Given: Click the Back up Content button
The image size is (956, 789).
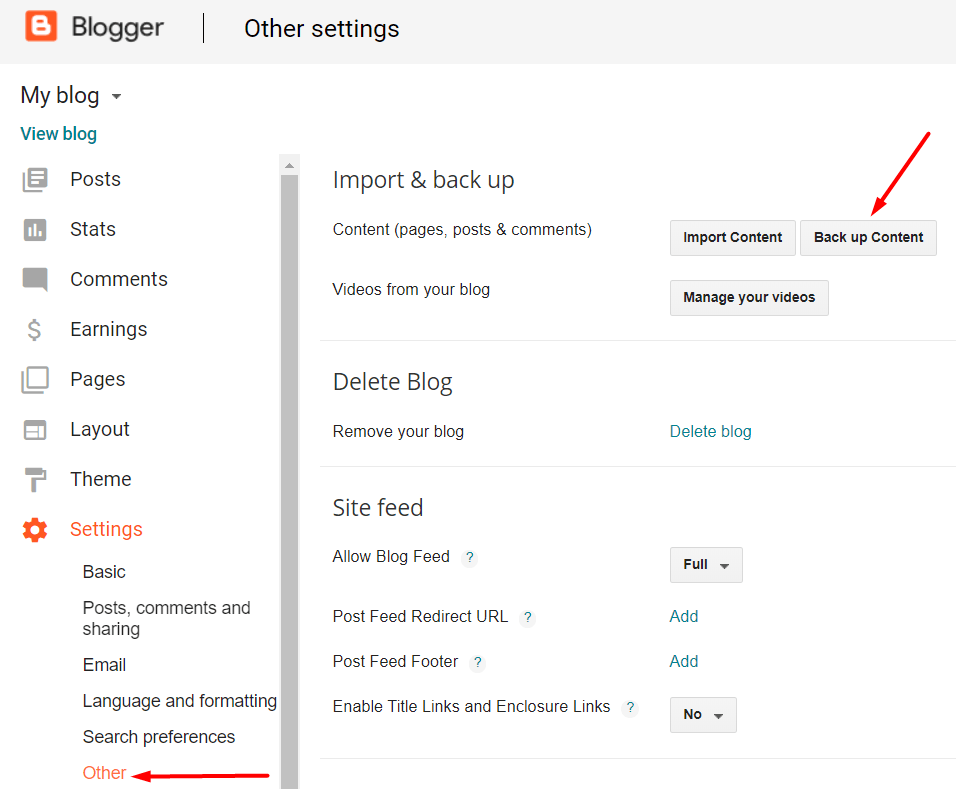Looking at the screenshot, I should (x=868, y=238).
